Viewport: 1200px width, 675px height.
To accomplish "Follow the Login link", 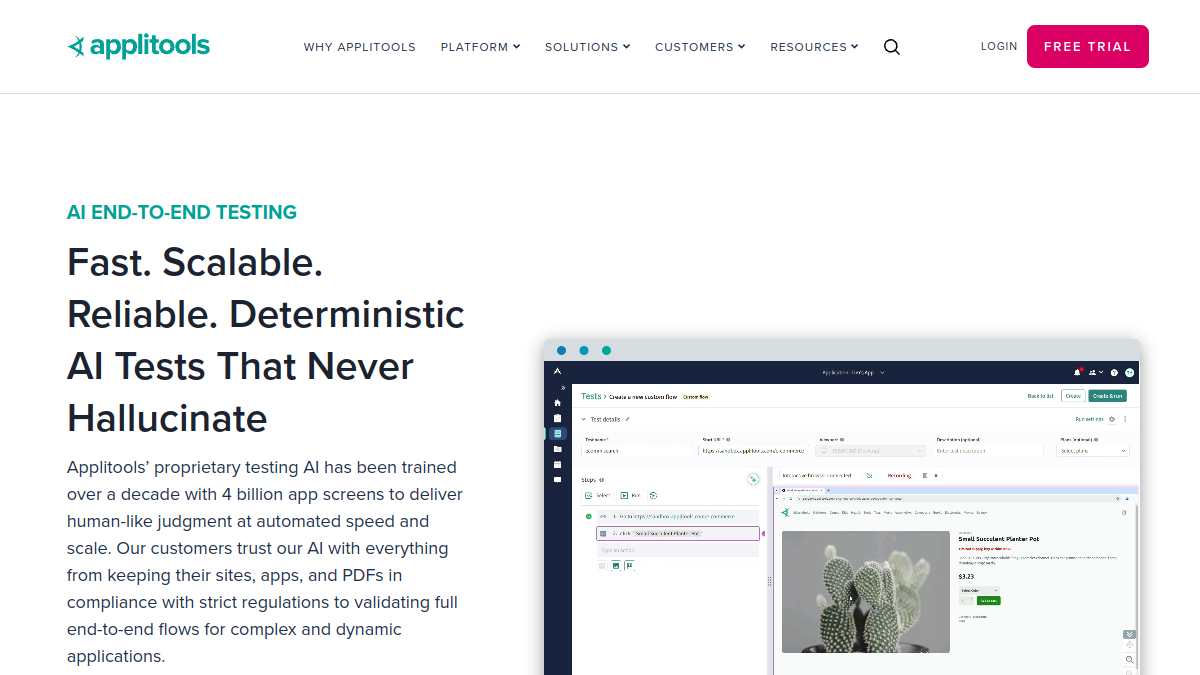I will click(x=999, y=46).
